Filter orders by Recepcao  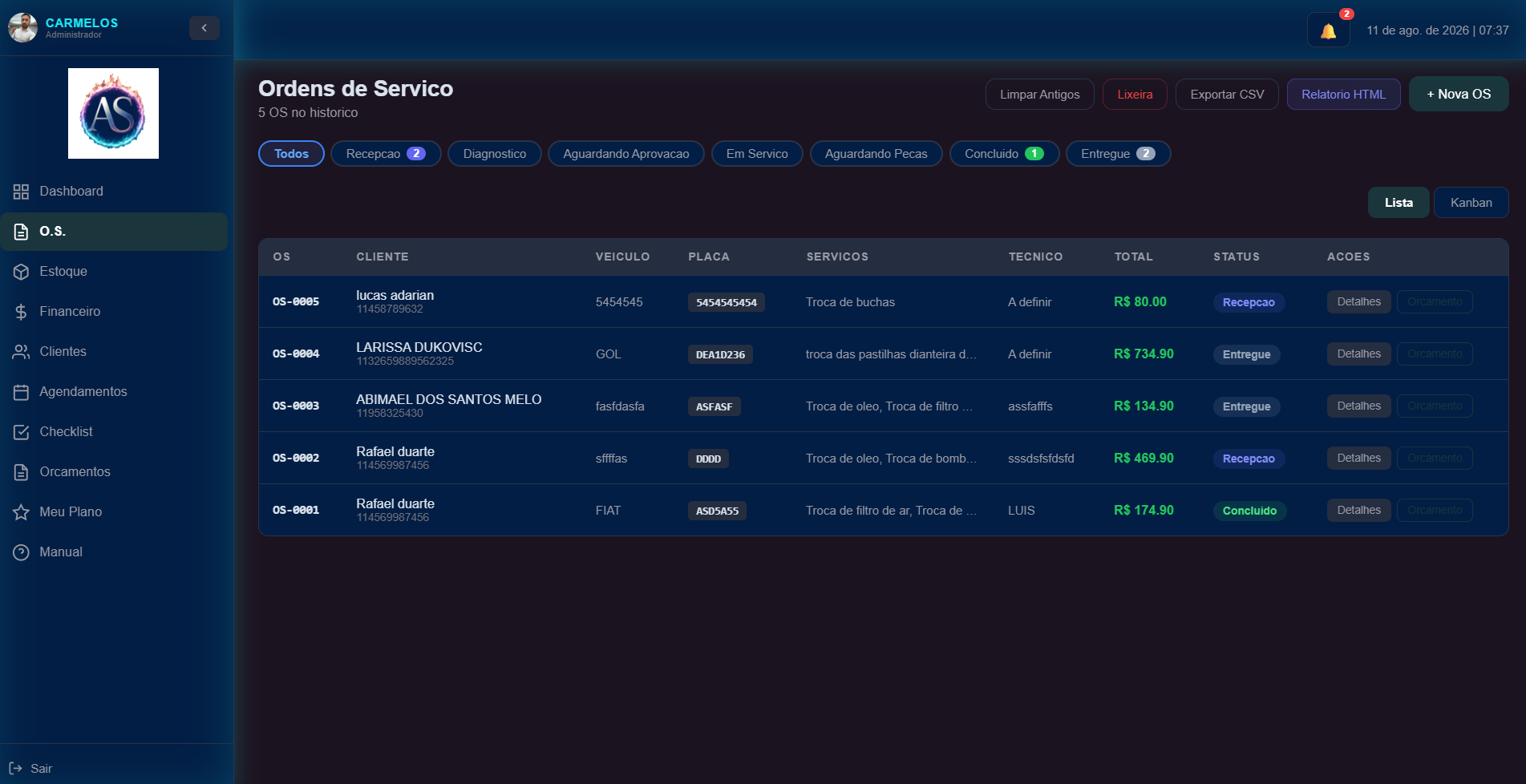(386, 154)
